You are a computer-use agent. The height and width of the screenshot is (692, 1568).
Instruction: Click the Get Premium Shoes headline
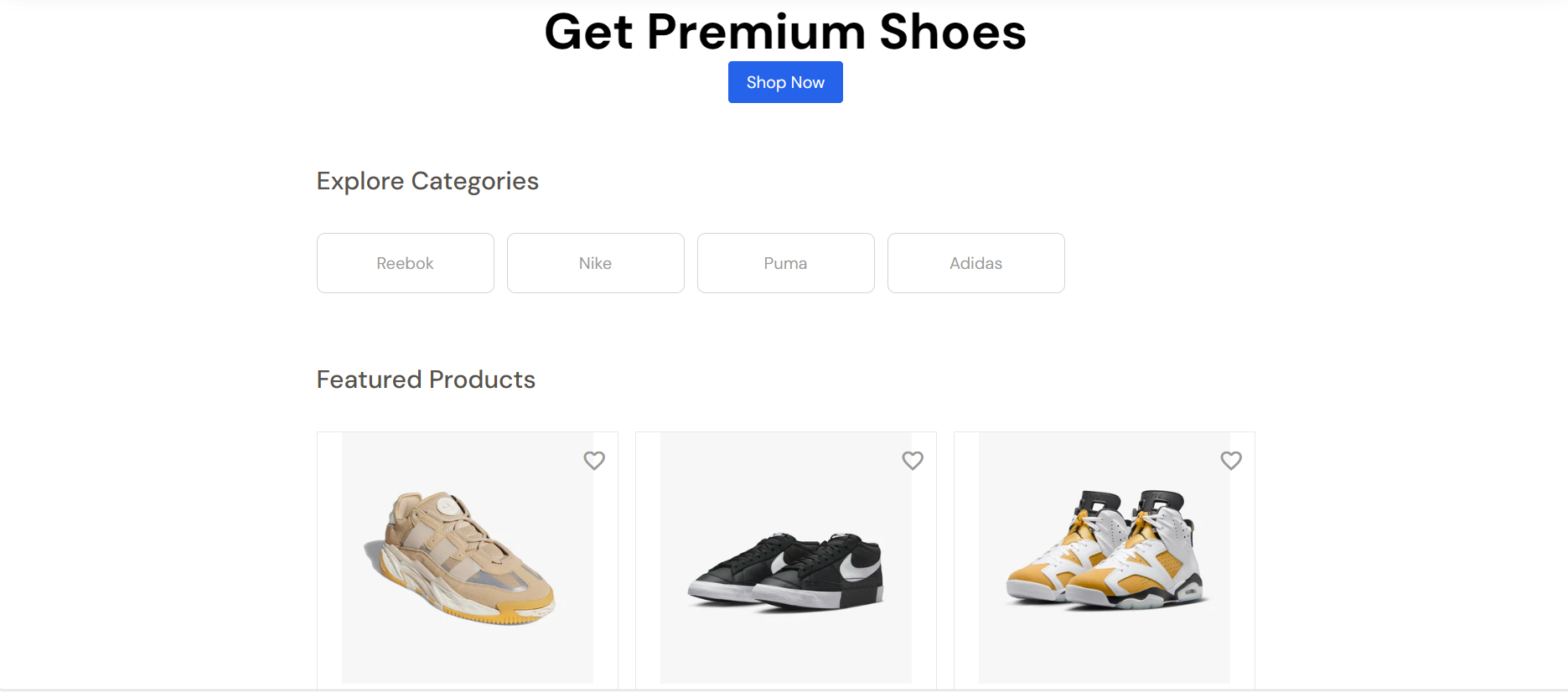(785, 32)
